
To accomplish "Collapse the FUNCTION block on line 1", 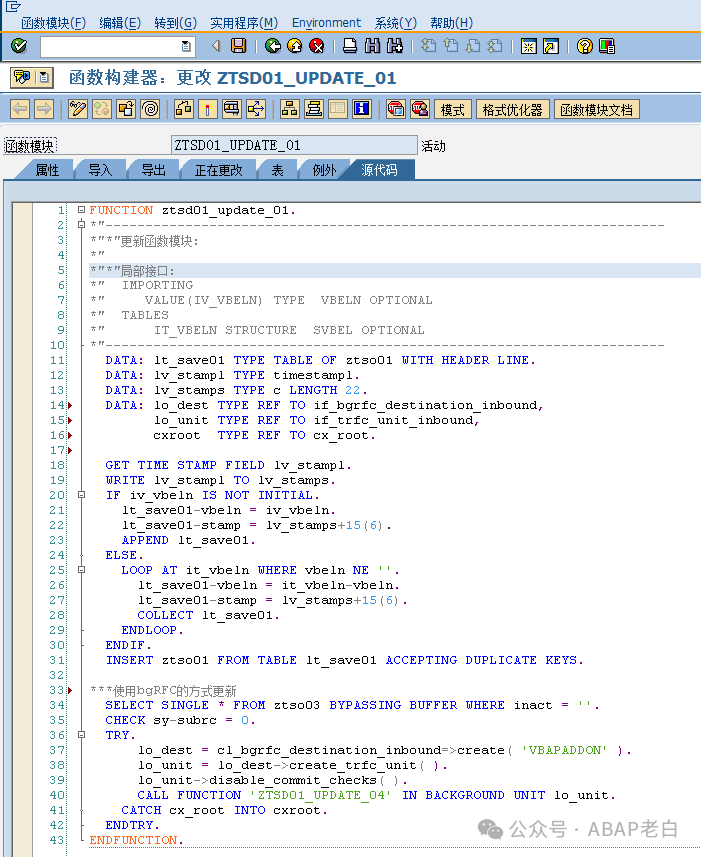I will pos(81,210).
